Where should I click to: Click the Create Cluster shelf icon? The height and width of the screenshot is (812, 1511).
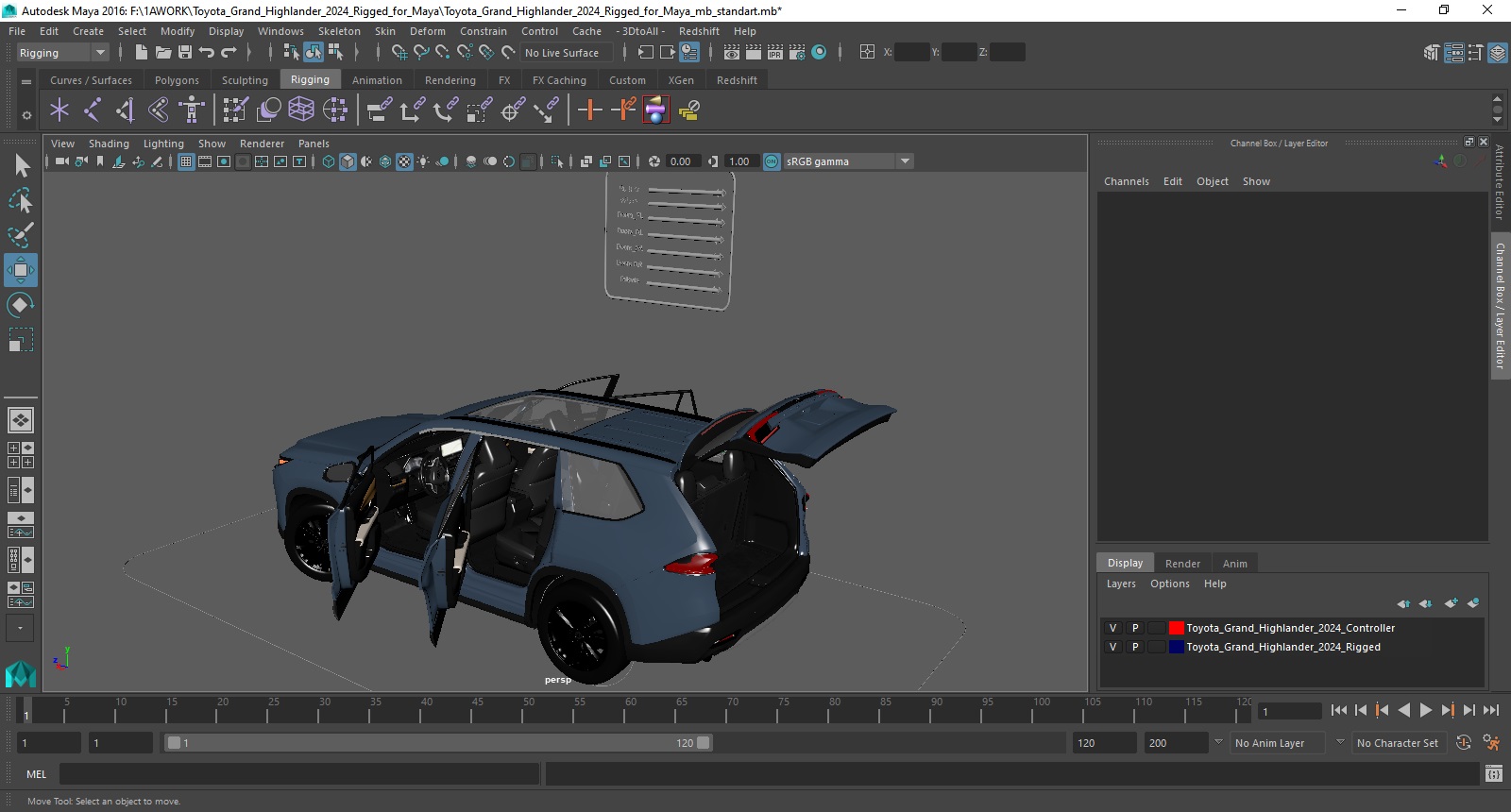click(334, 110)
